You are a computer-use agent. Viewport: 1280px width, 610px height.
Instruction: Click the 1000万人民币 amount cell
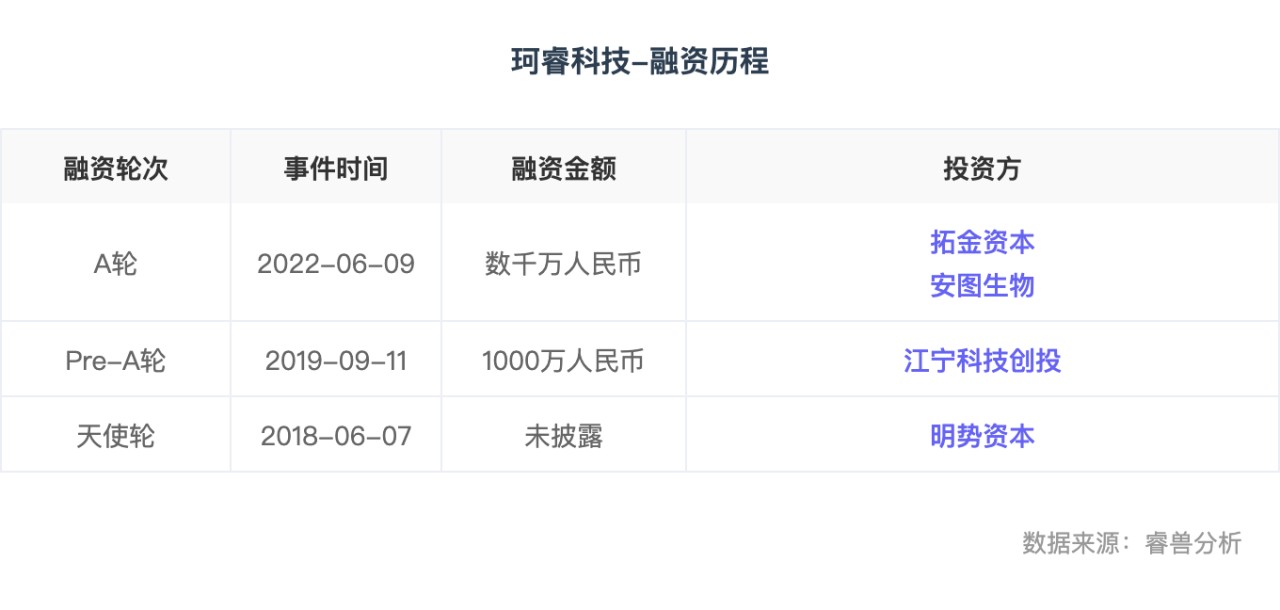tap(564, 361)
